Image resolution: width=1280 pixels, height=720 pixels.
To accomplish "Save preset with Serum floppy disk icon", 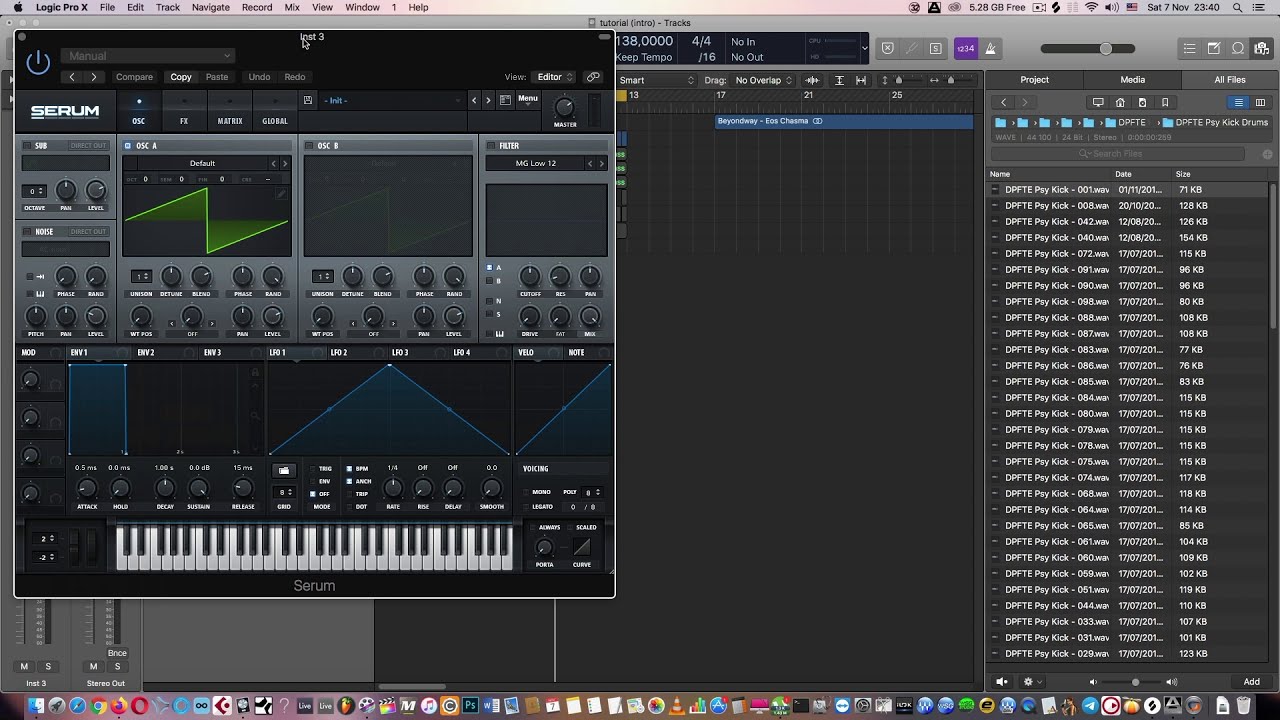I will pos(307,100).
